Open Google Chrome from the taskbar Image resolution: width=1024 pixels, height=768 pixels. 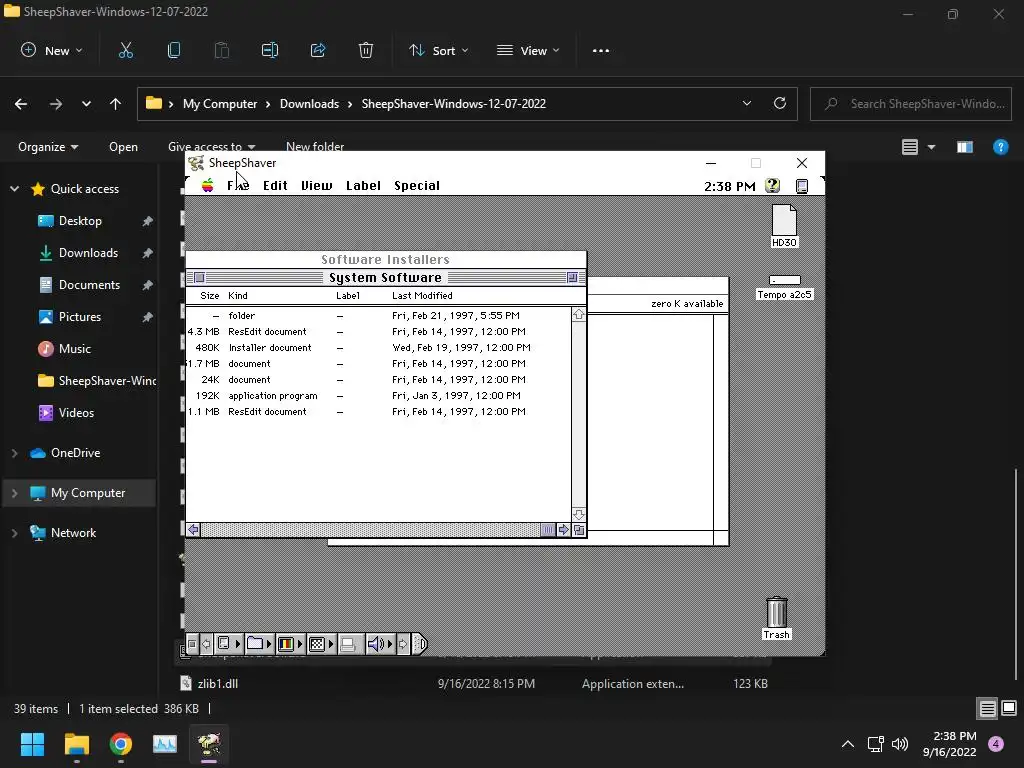pyautogui.click(x=121, y=744)
